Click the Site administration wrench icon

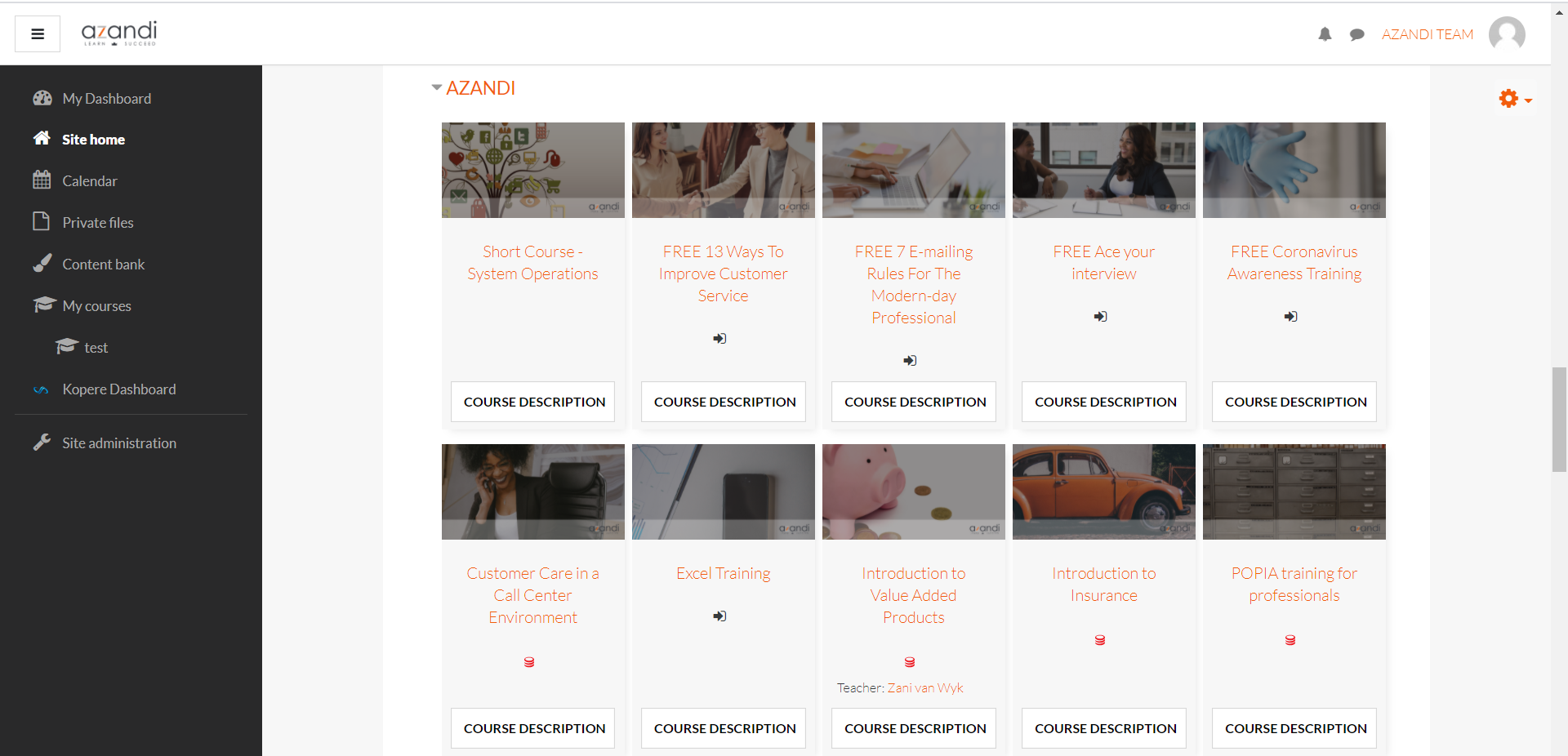point(42,442)
